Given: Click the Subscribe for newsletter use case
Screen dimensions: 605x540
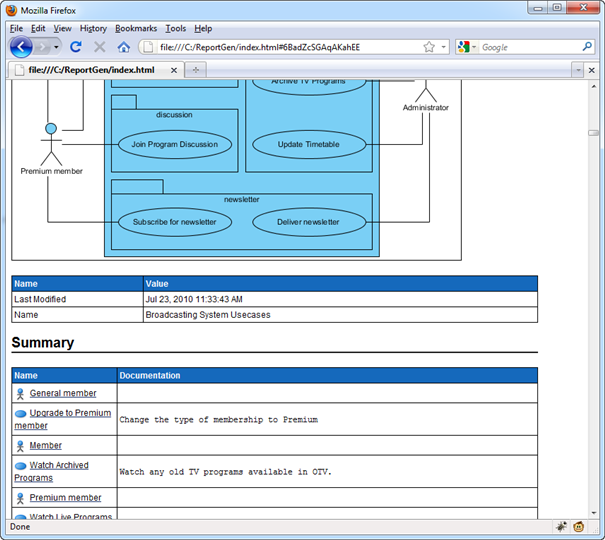Looking at the screenshot, I should (175, 222).
